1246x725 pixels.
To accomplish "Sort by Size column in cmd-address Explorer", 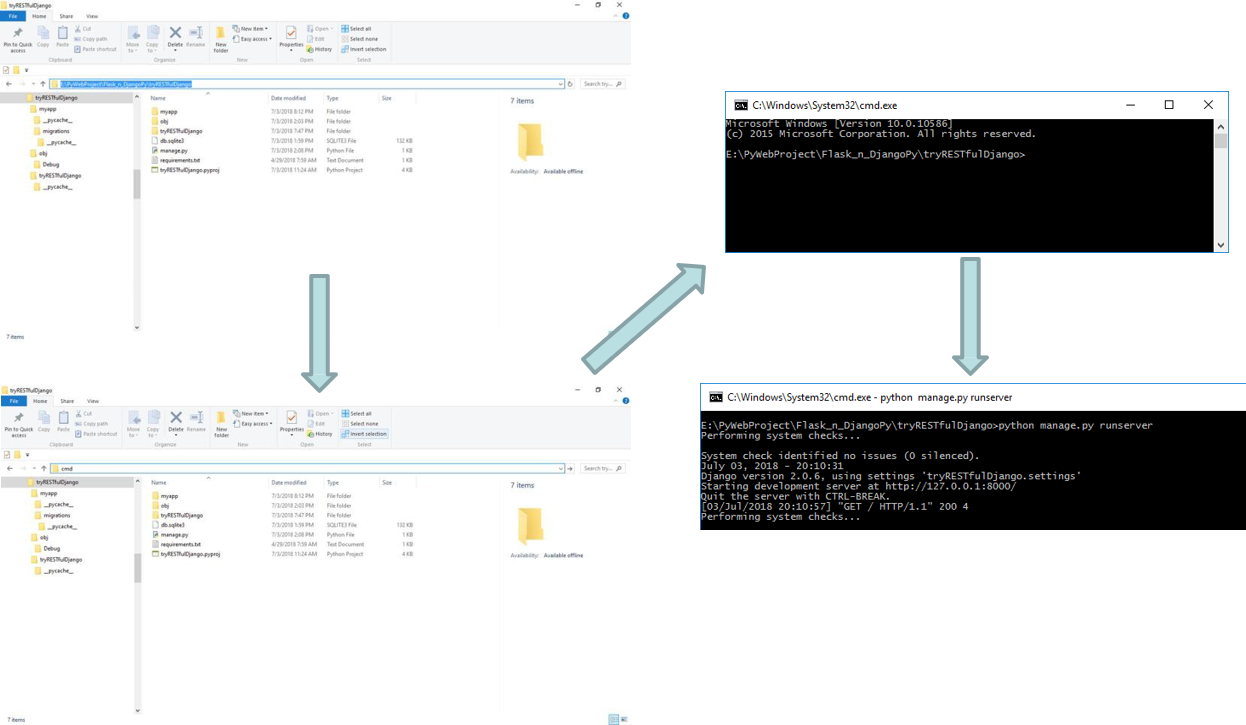I will [x=387, y=482].
